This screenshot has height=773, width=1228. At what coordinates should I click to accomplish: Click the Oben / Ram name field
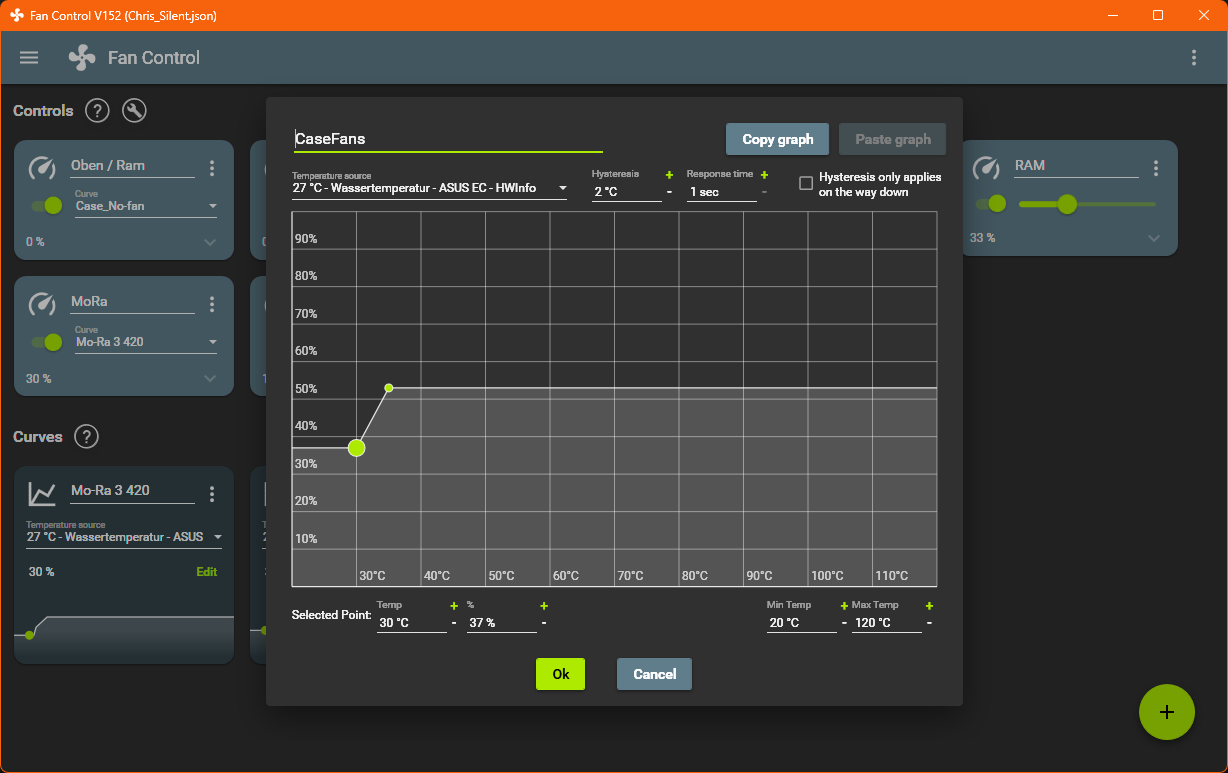pyautogui.click(x=132, y=166)
